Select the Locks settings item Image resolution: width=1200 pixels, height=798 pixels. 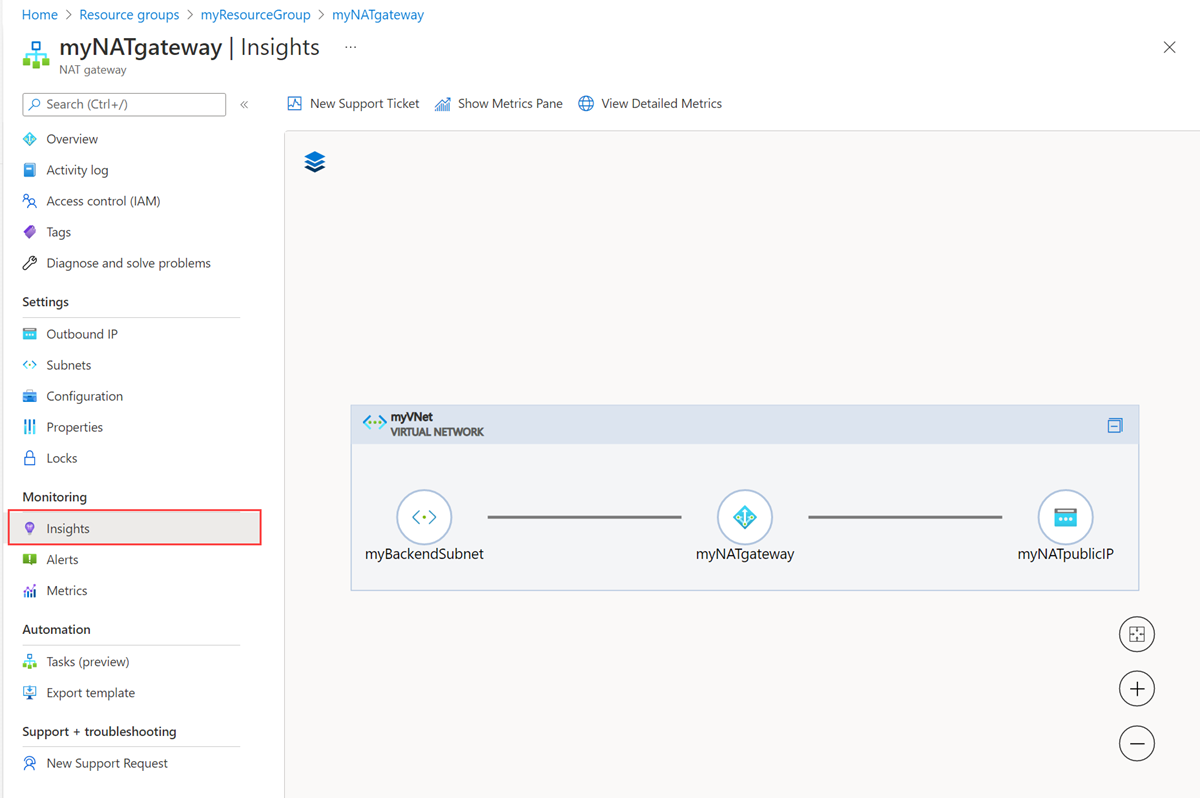[64, 457]
